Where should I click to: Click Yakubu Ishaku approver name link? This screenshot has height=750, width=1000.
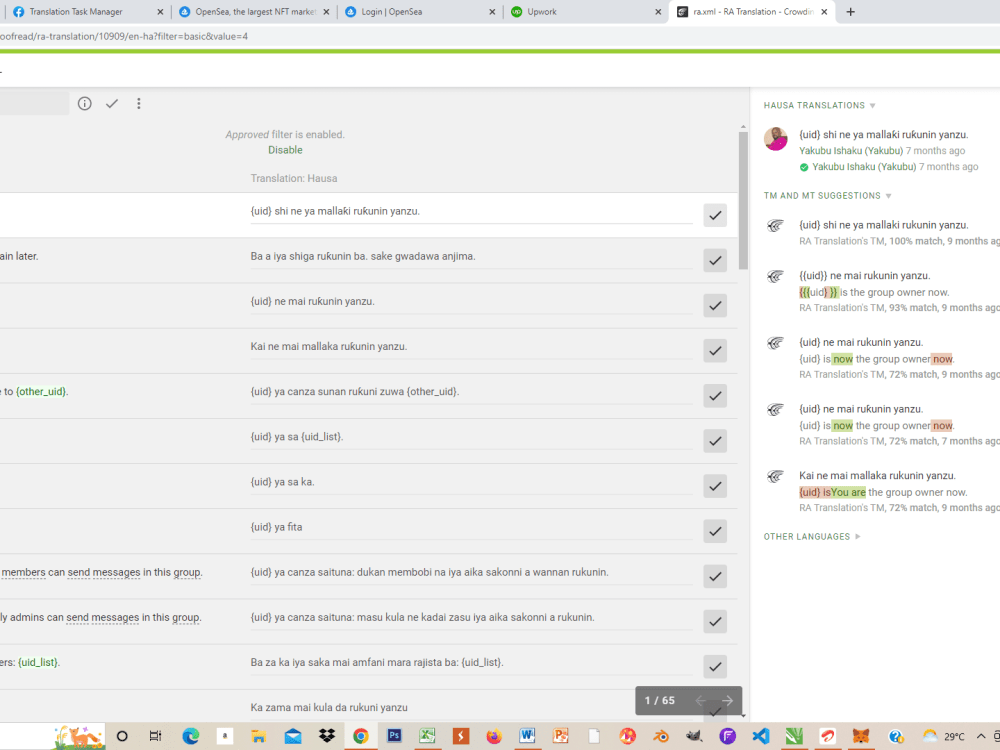(864, 166)
